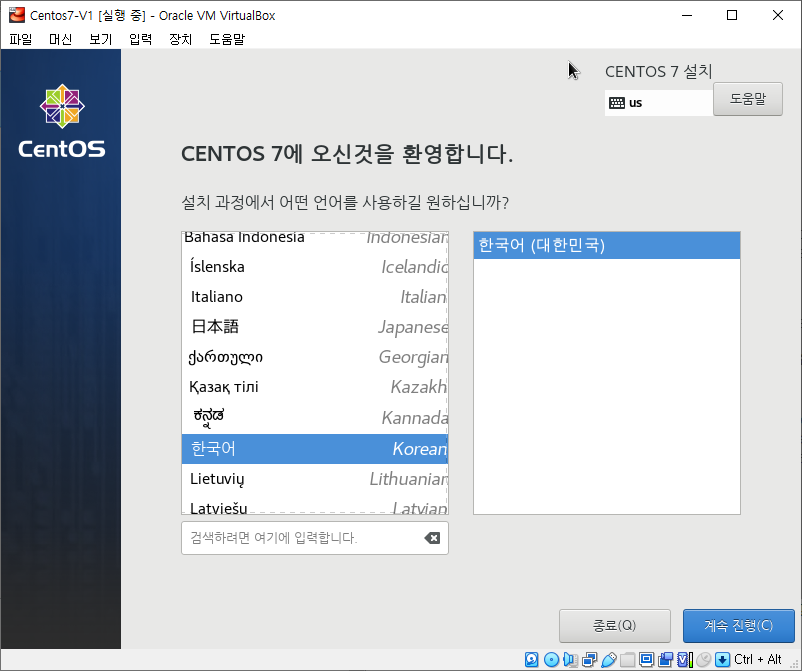Viewport: 802px width, 671px height.
Task: Click the network adapter status icon
Action: coord(589,659)
